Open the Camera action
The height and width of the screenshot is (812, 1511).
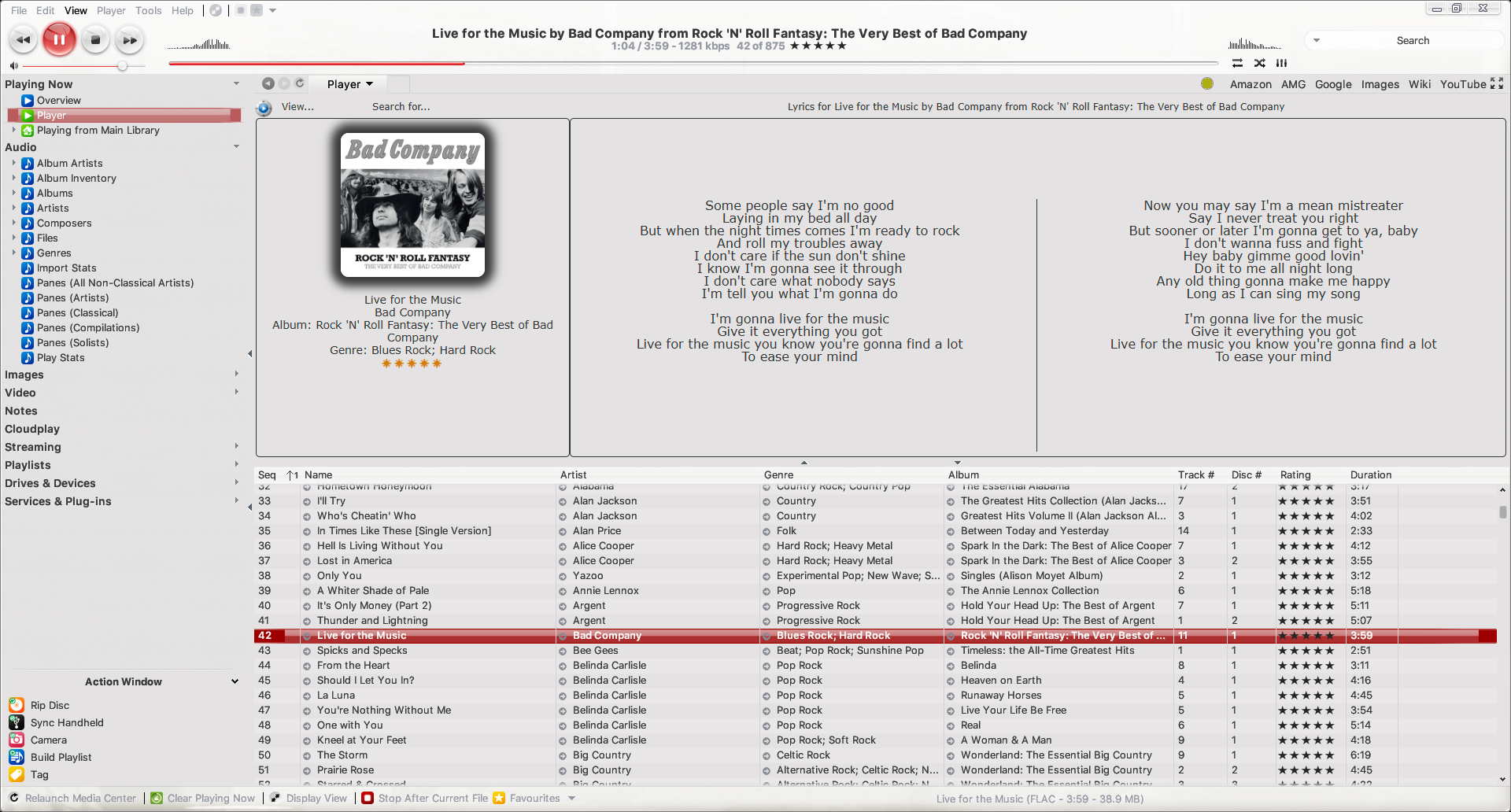pos(48,740)
